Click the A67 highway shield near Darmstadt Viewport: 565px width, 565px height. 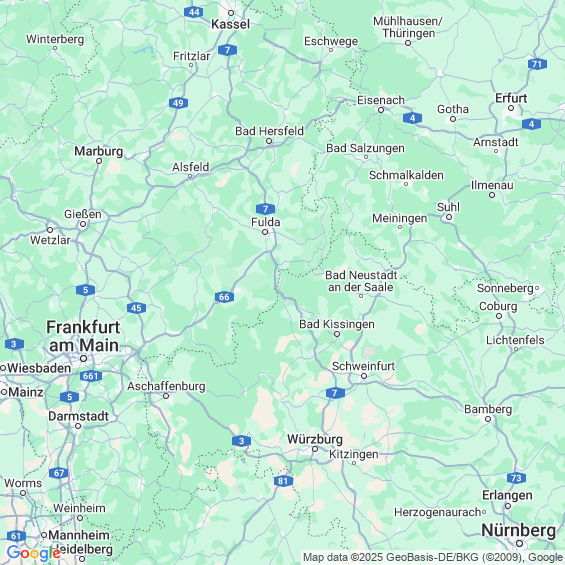tap(59, 473)
